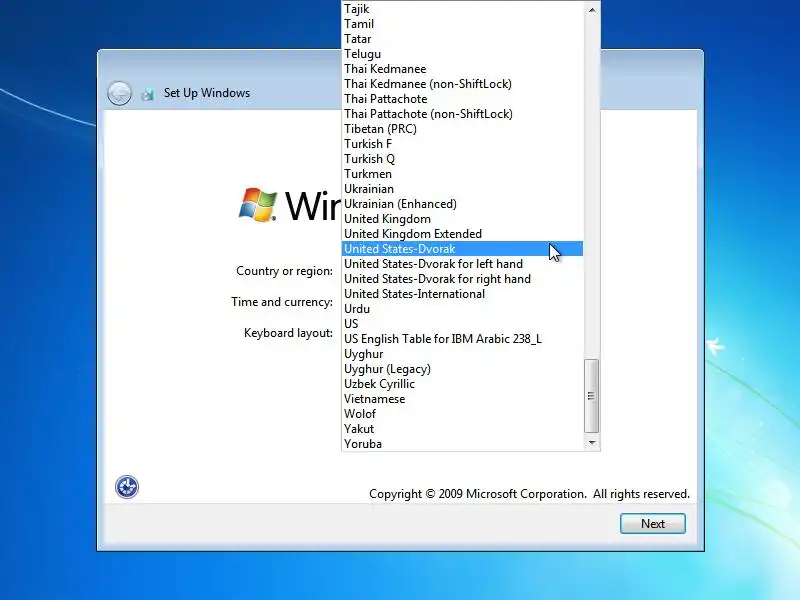The height and width of the screenshot is (600, 800).
Task: Choose Turkish Q layout
Action: coord(462,159)
